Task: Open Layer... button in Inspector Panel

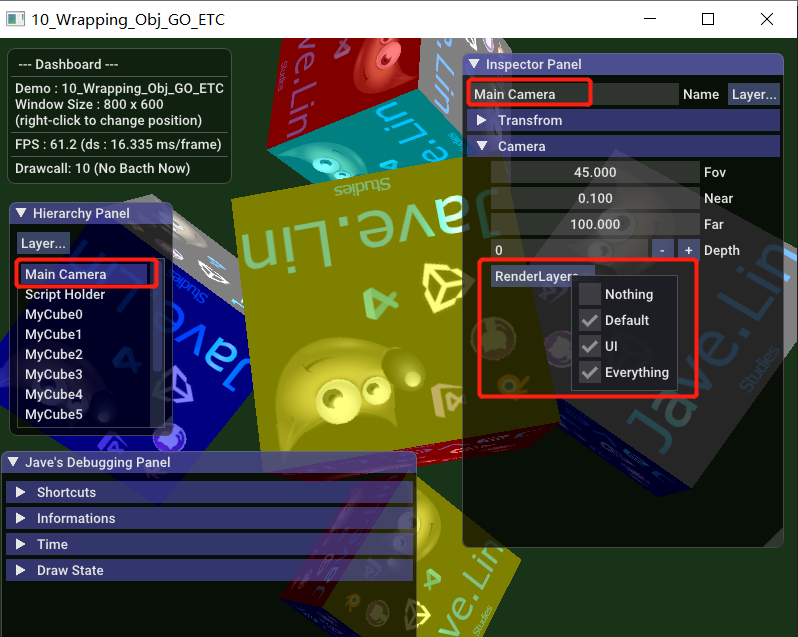Action: point(754,94)
